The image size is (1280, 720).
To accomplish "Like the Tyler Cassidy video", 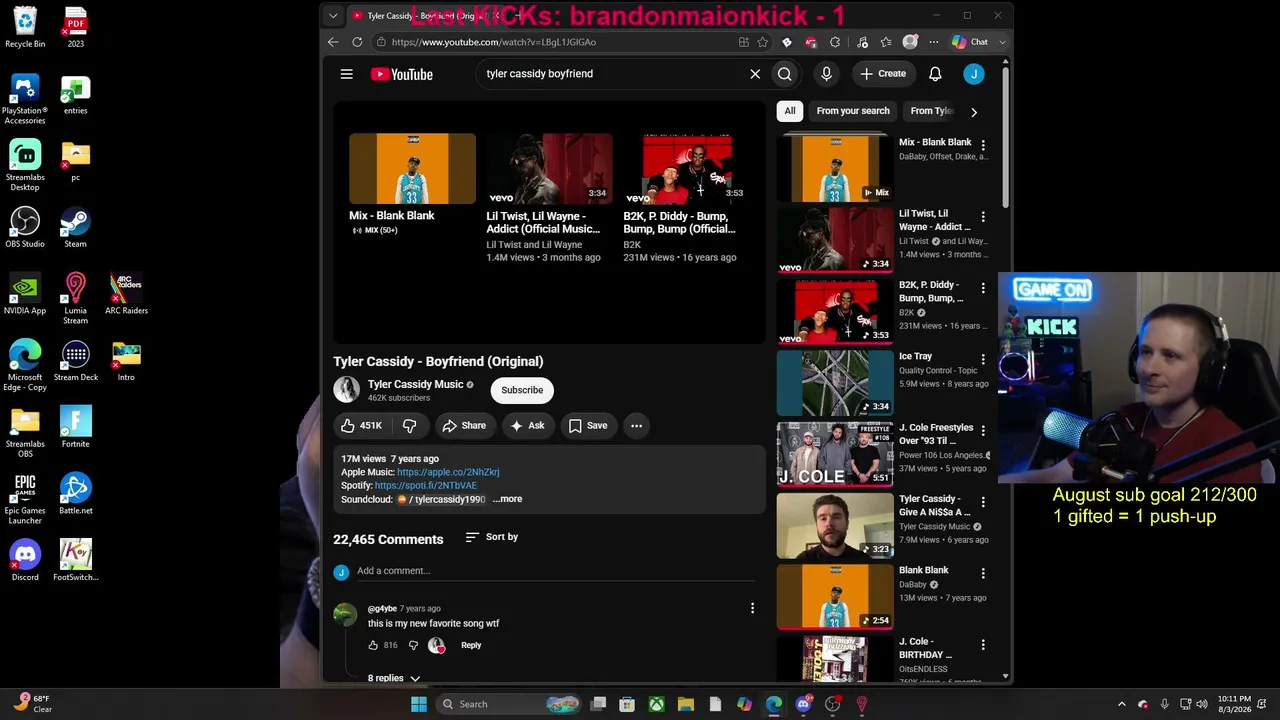I will pyautogui.click(x=361, y=426).
